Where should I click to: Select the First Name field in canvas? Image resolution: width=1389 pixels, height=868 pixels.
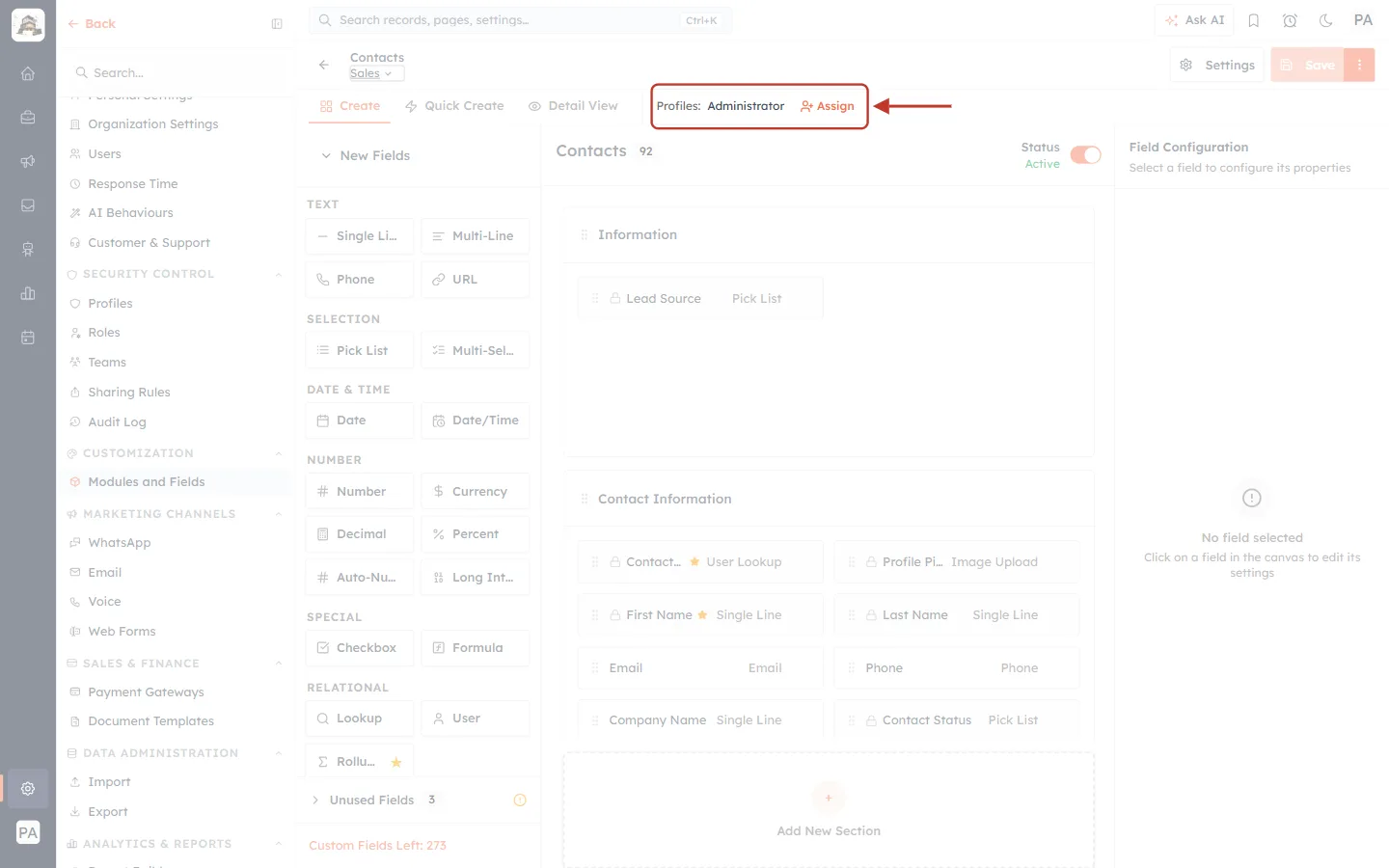pos(701,615)
